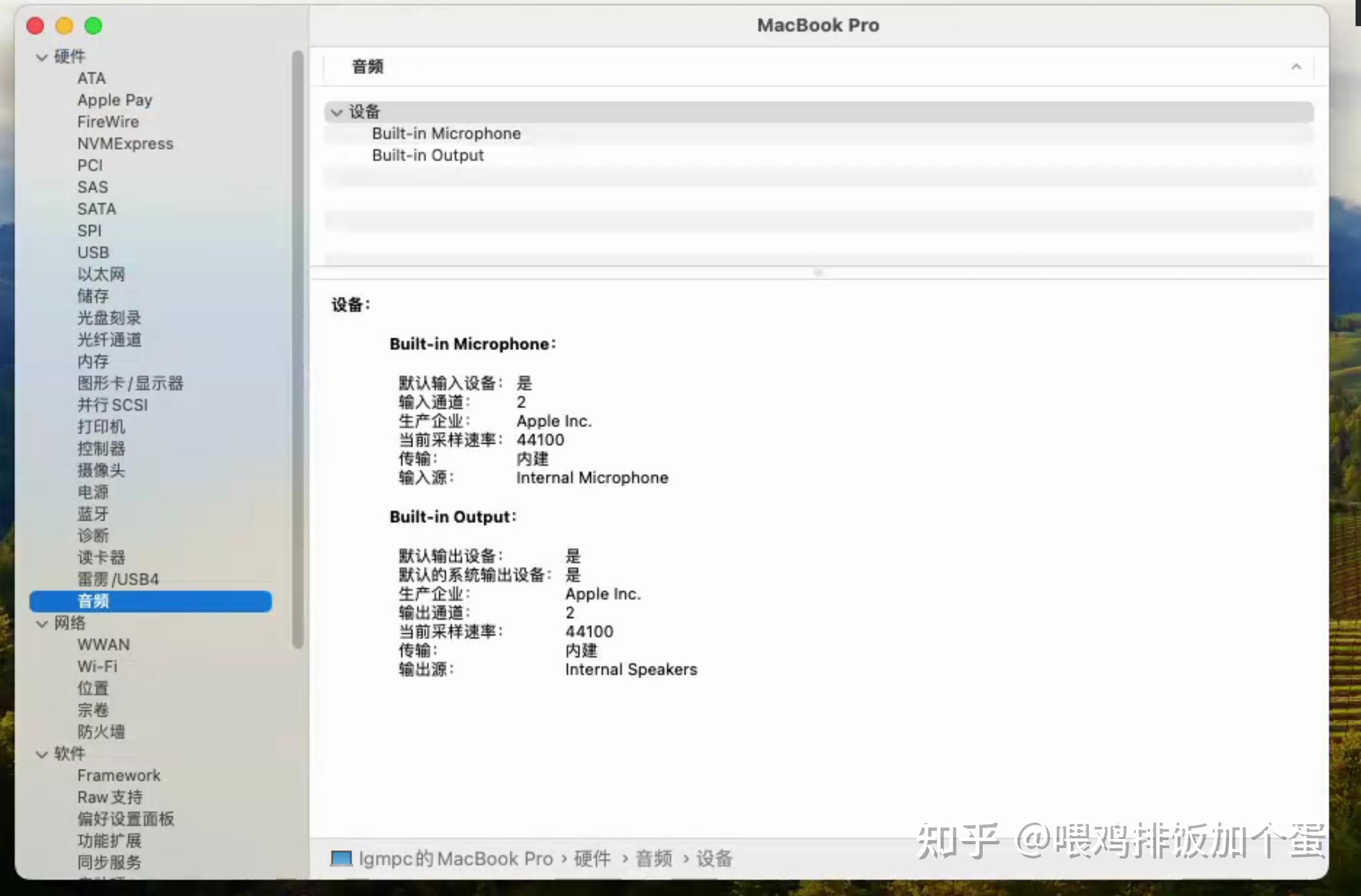Select Framework under 软件
The width and height of the screenshot is (1361, 896).
tap(119, 775)
